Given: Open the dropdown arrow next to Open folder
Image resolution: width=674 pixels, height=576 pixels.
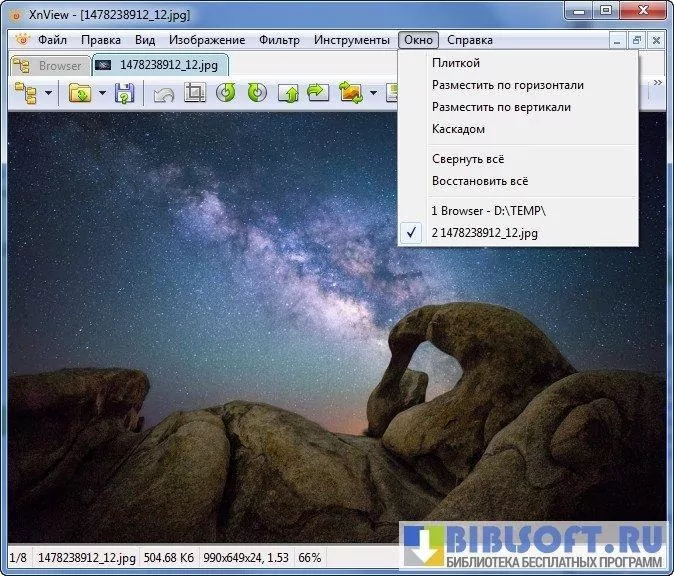Looking at the screenshot, I should tap(102, 94).
